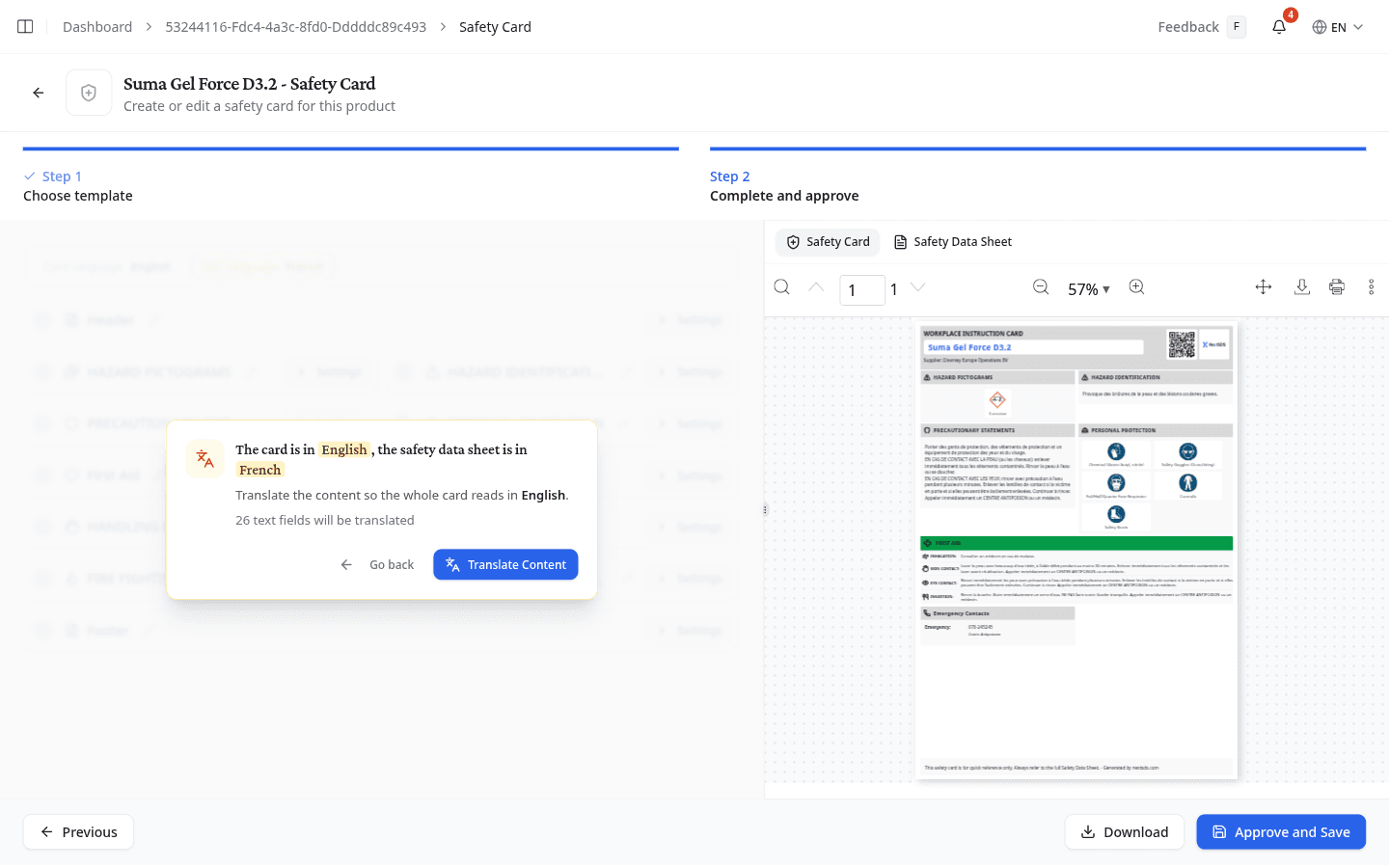Click the shield icon beside the title
The width and height of the screenshot is (1389, 868).
click(89, 93)
